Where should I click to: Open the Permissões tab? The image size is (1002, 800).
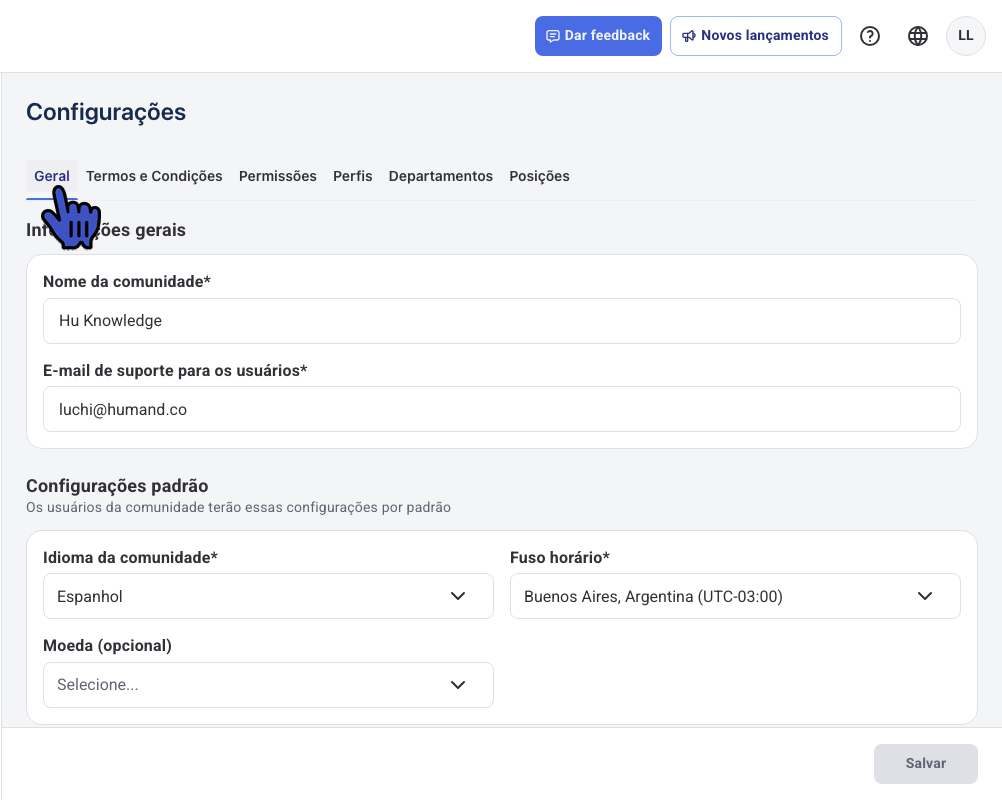(277, 176)
